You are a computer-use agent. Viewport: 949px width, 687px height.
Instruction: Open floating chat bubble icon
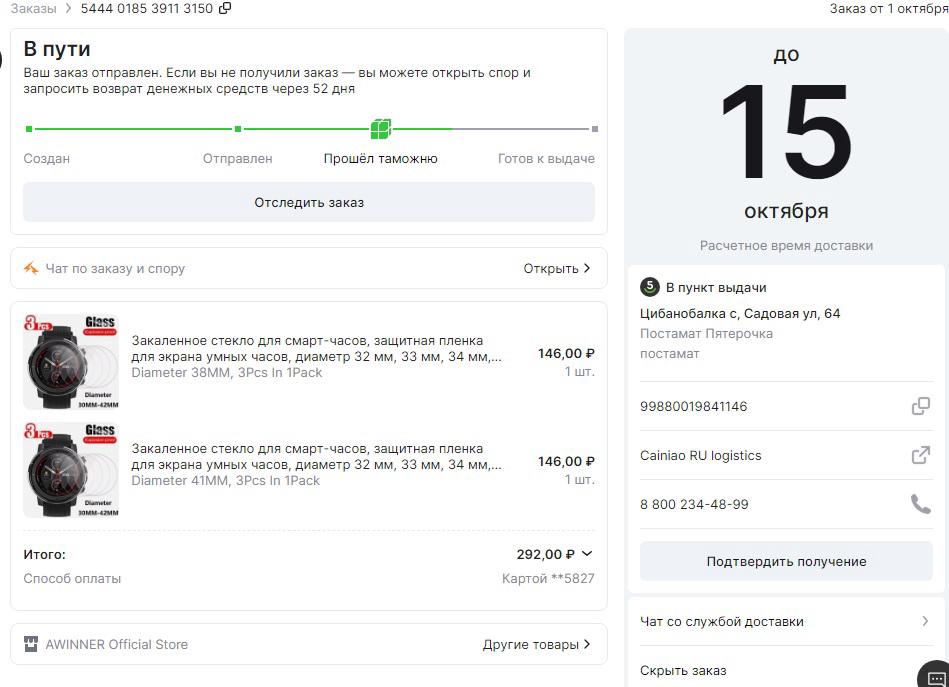(x=935, y=677)
